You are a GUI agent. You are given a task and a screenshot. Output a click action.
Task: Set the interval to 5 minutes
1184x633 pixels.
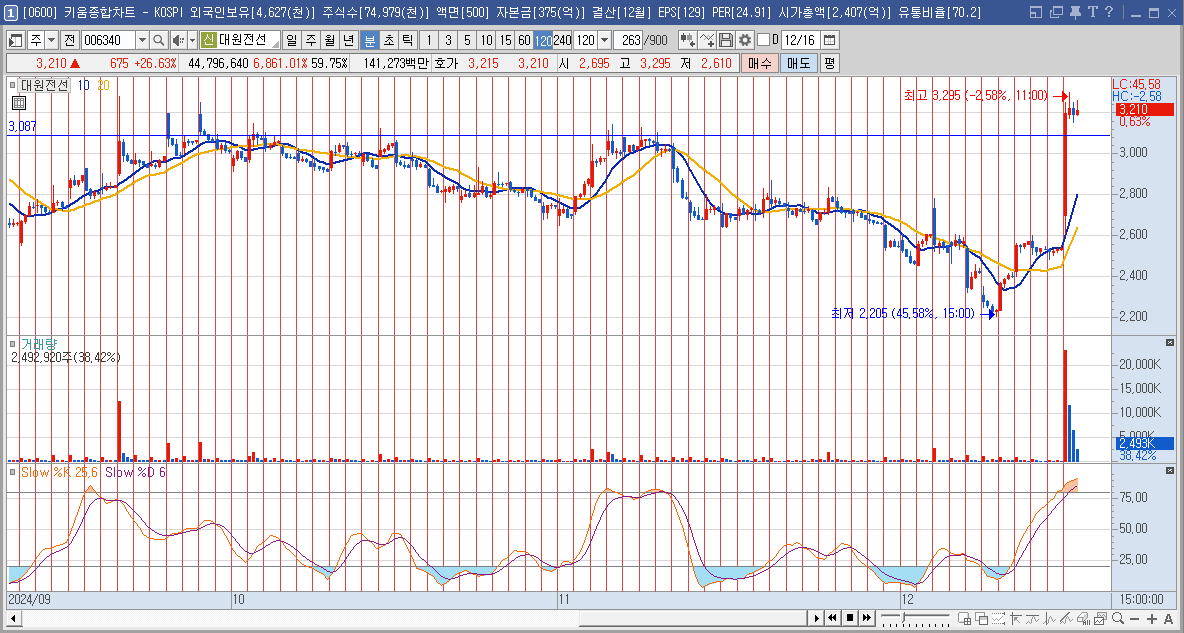point(467,40)
